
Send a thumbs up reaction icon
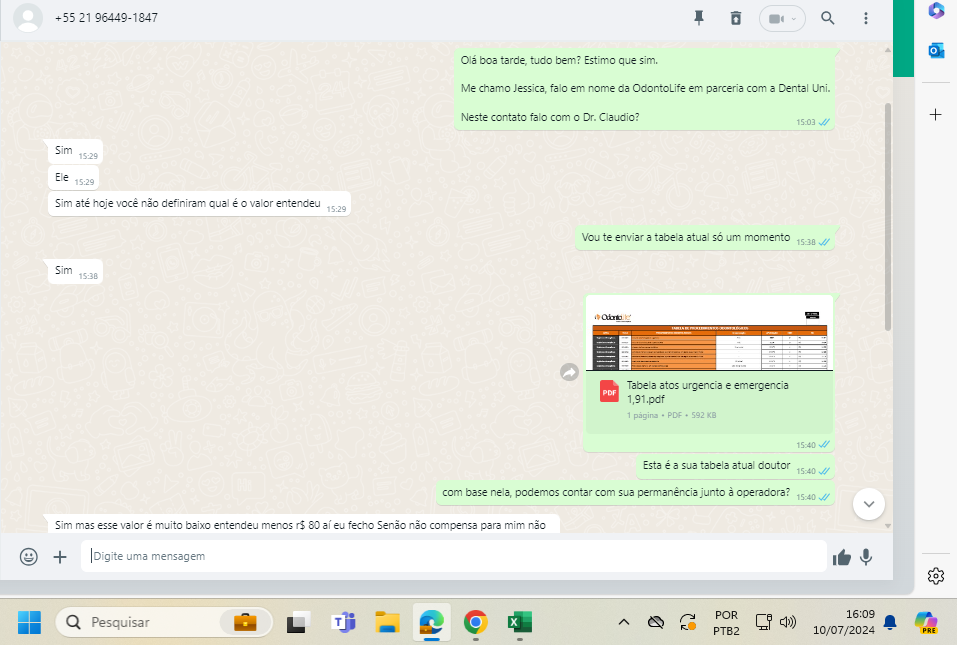842,557
